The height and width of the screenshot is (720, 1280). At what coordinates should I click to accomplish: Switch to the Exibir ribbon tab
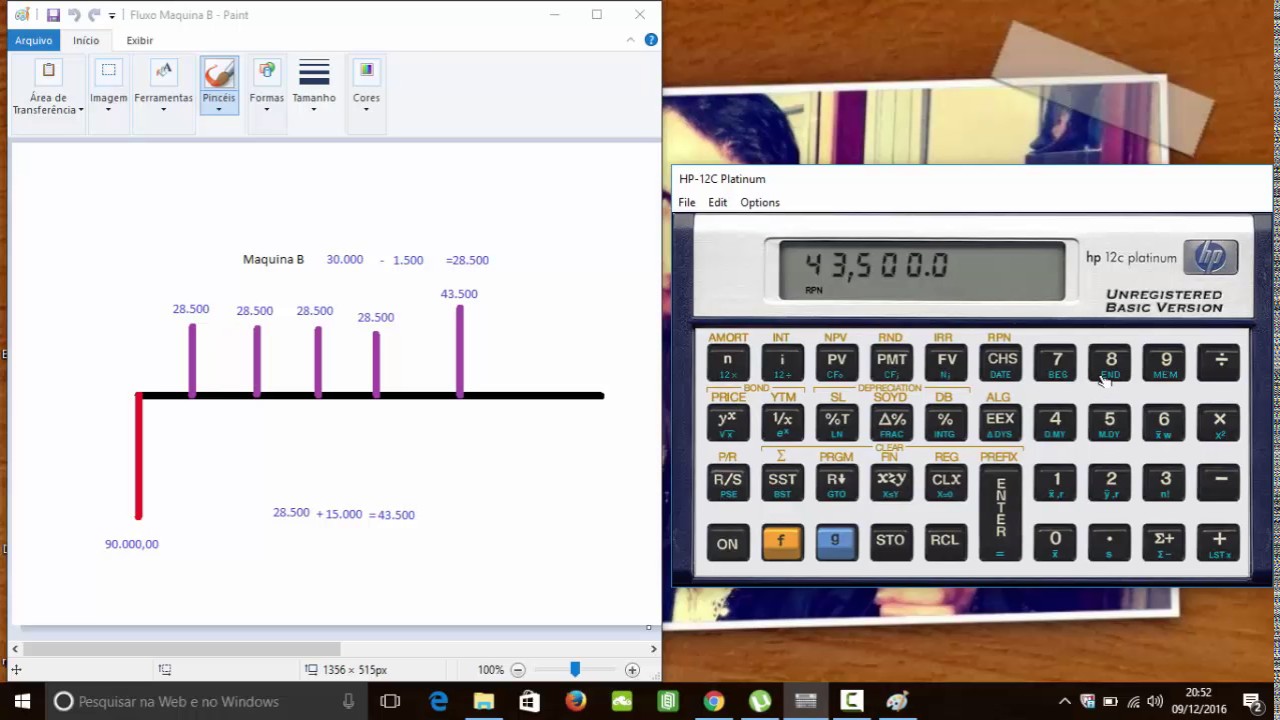coord(140,40)
